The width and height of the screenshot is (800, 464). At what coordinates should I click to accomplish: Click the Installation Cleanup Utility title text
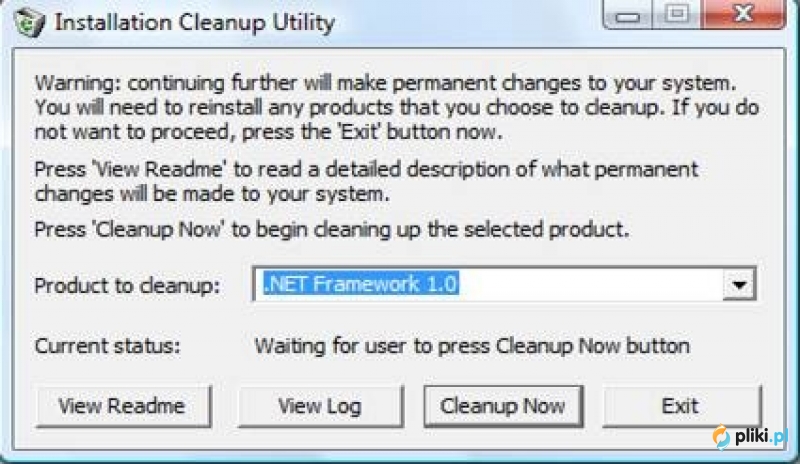(194, 22)
